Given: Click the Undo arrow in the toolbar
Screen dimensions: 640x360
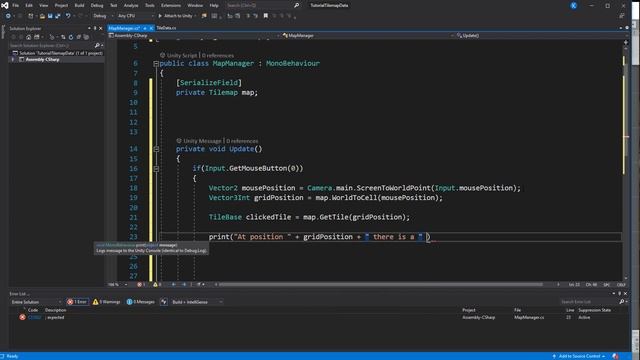Looking at the screenshot, I should click(x=68, y=16).
